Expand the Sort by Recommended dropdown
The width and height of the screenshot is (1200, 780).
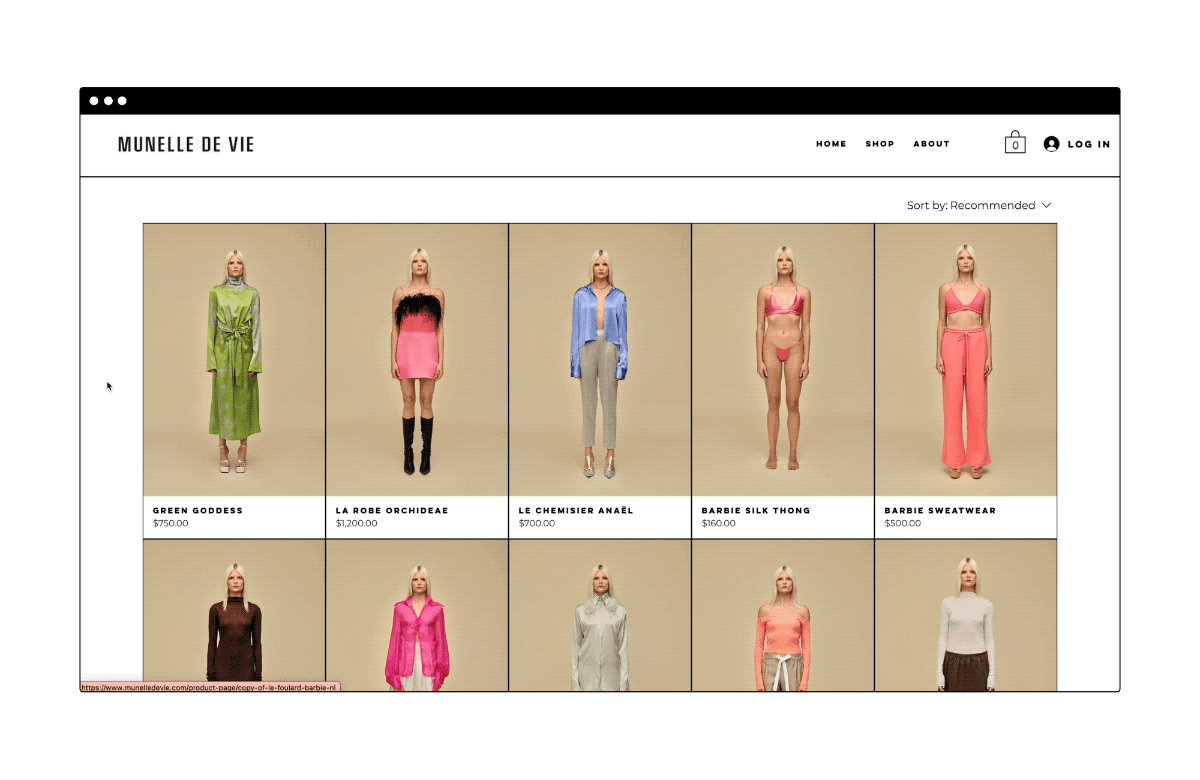pos(979,205)
